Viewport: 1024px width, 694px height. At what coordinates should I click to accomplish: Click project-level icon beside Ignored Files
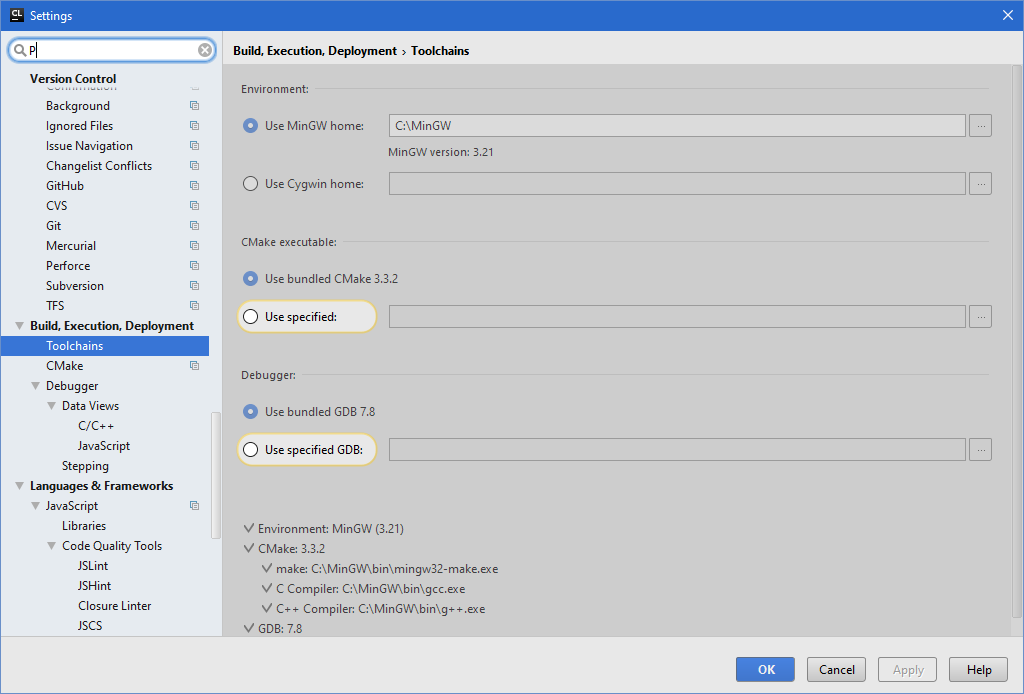point(194,125)
